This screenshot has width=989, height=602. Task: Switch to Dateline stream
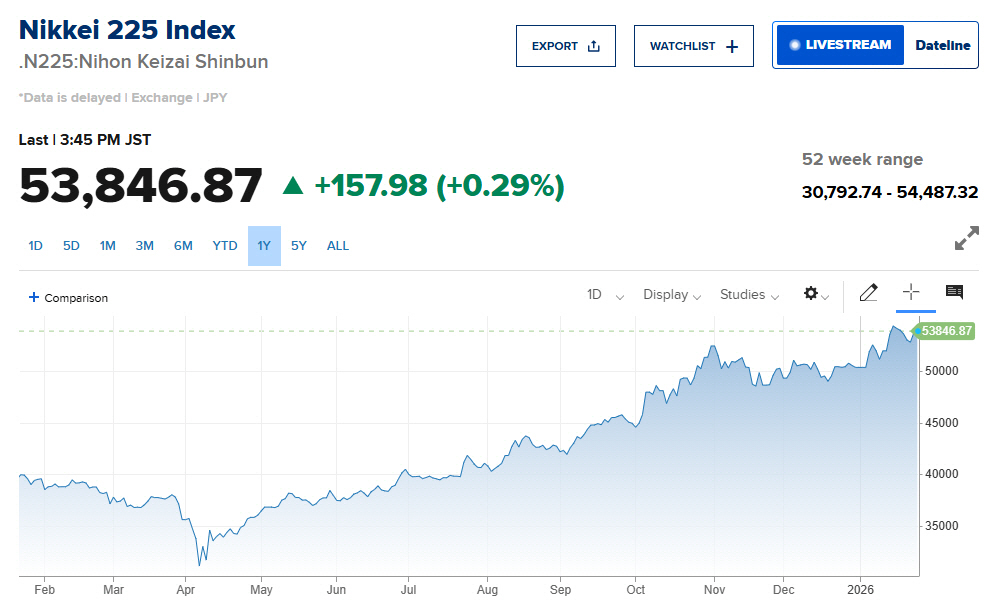pos(942,45)
